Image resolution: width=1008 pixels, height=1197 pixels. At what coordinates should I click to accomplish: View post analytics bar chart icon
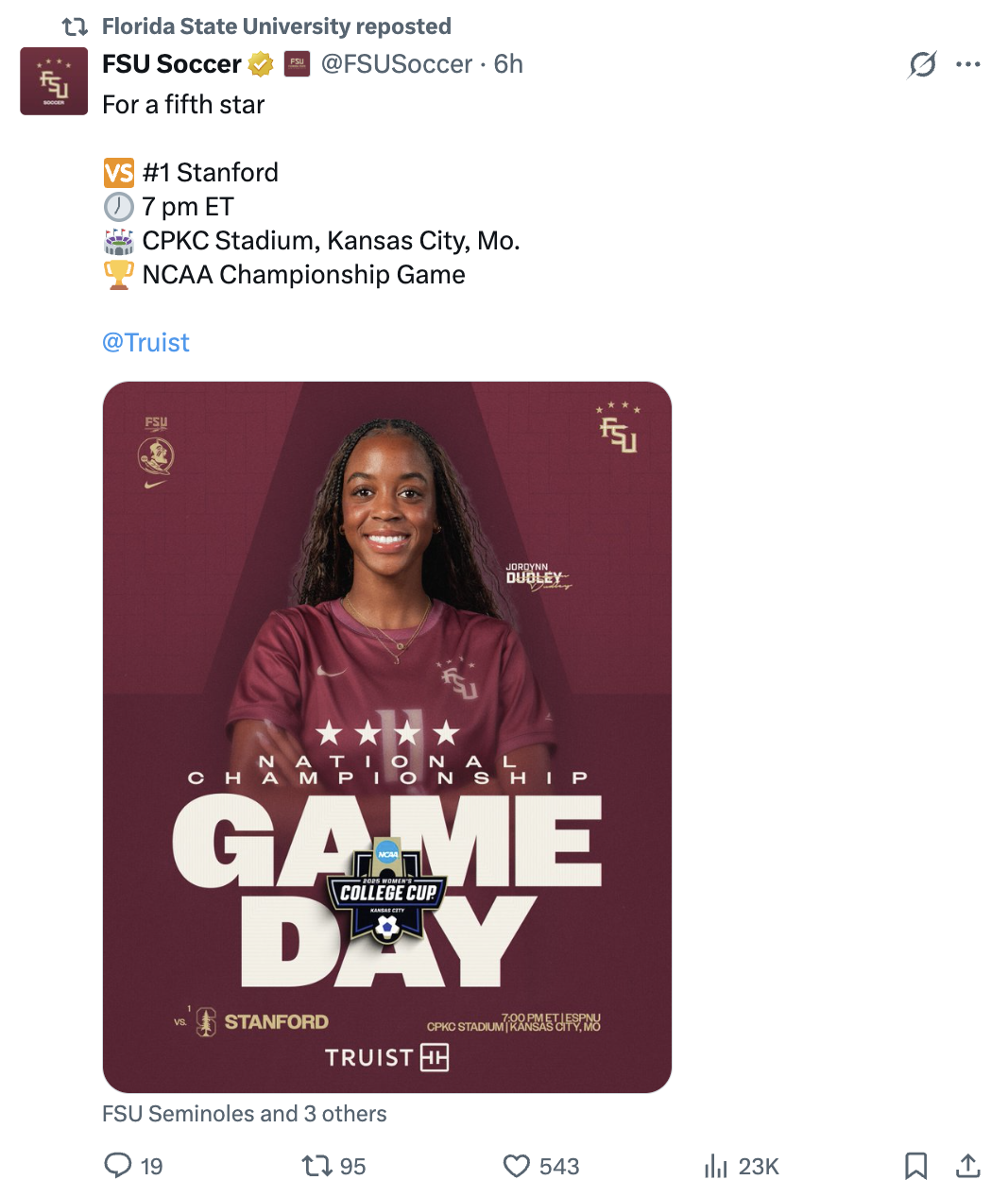coord(716,1167)
